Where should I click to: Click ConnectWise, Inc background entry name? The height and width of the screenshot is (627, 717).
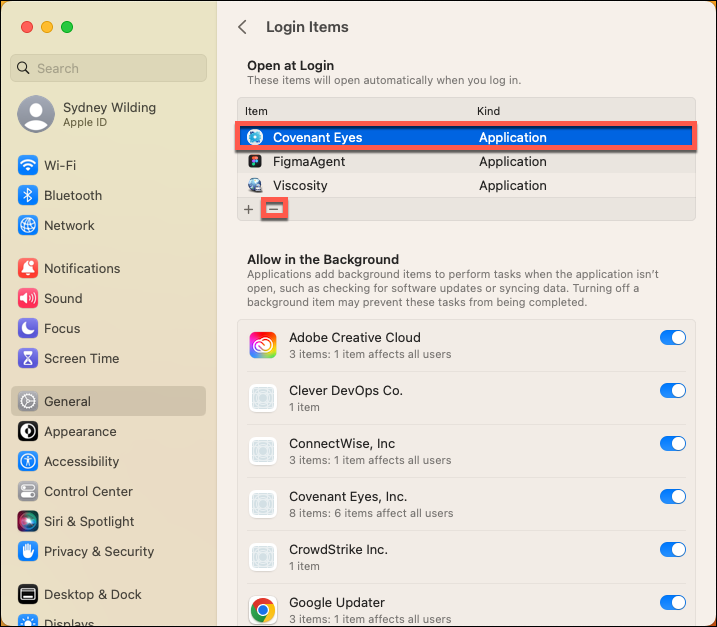click(x=342, y=444)
